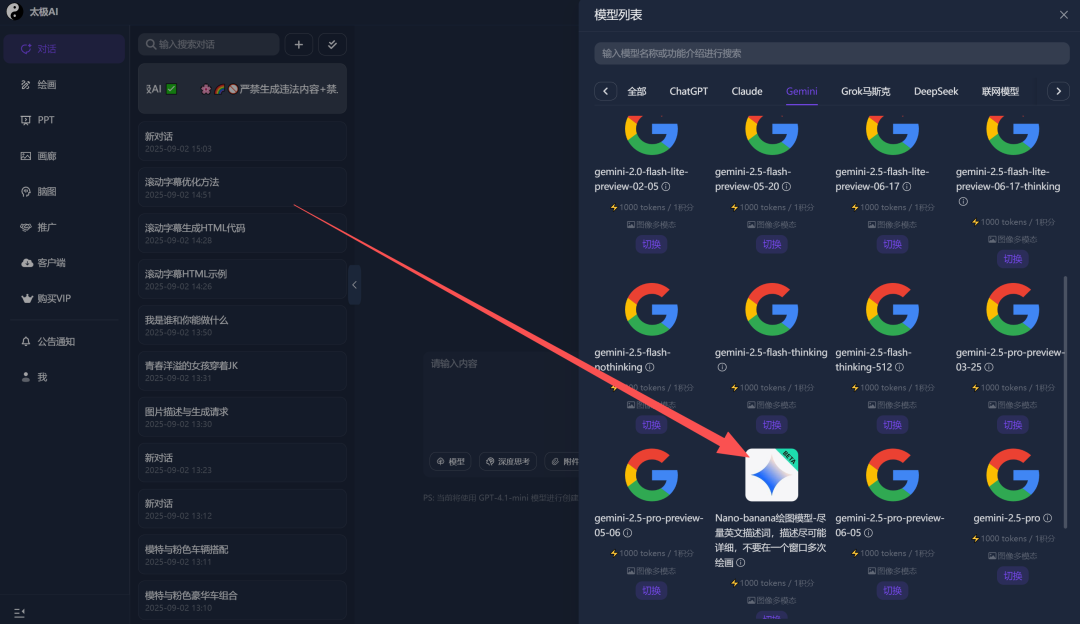Image resolution: width=1080 pixels, height=624 pixels.
Task: Select gemini-2.5-flash-thinking model icon
Action: [x=771, y=309]
